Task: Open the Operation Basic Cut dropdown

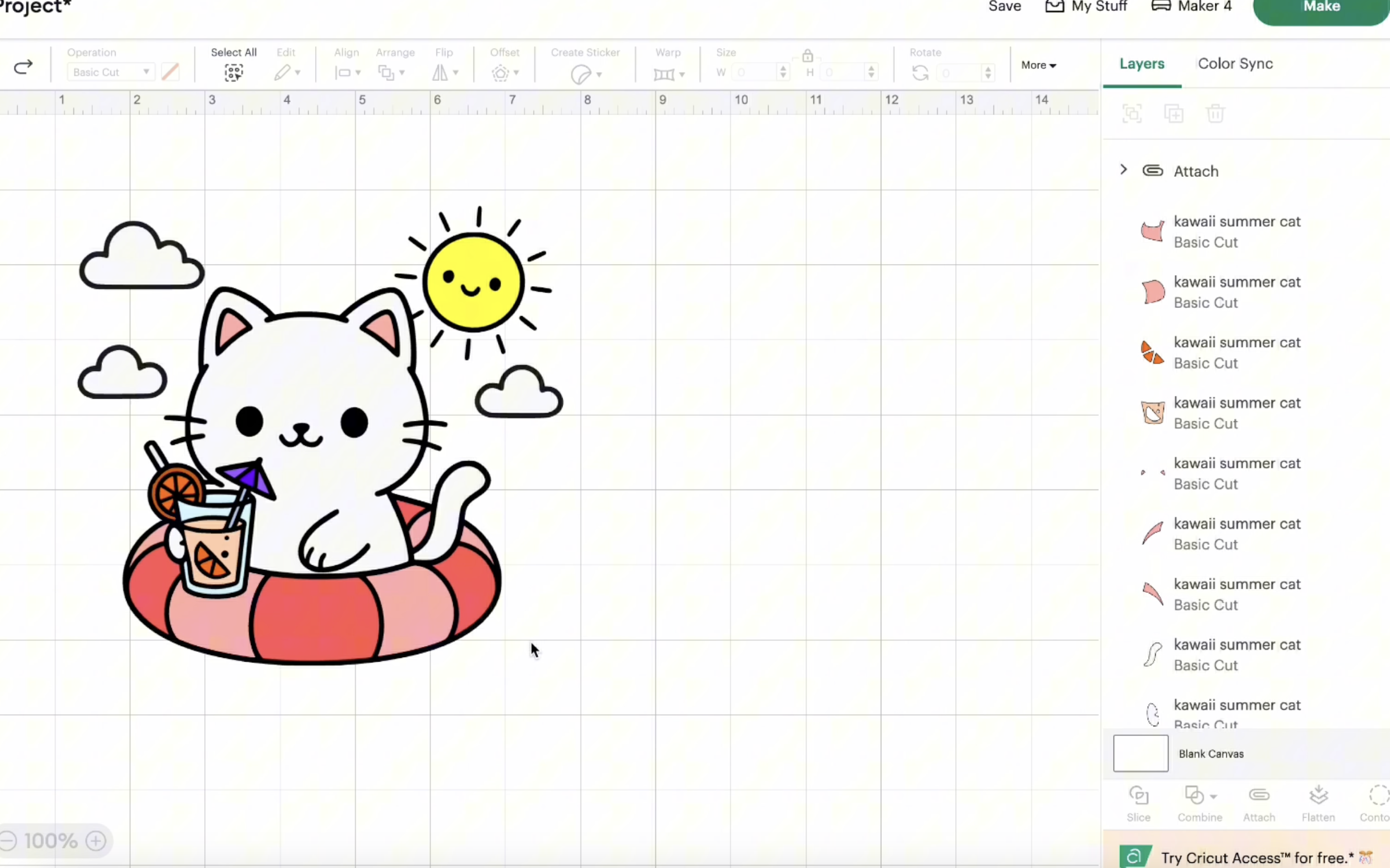Action: (110, 72)
